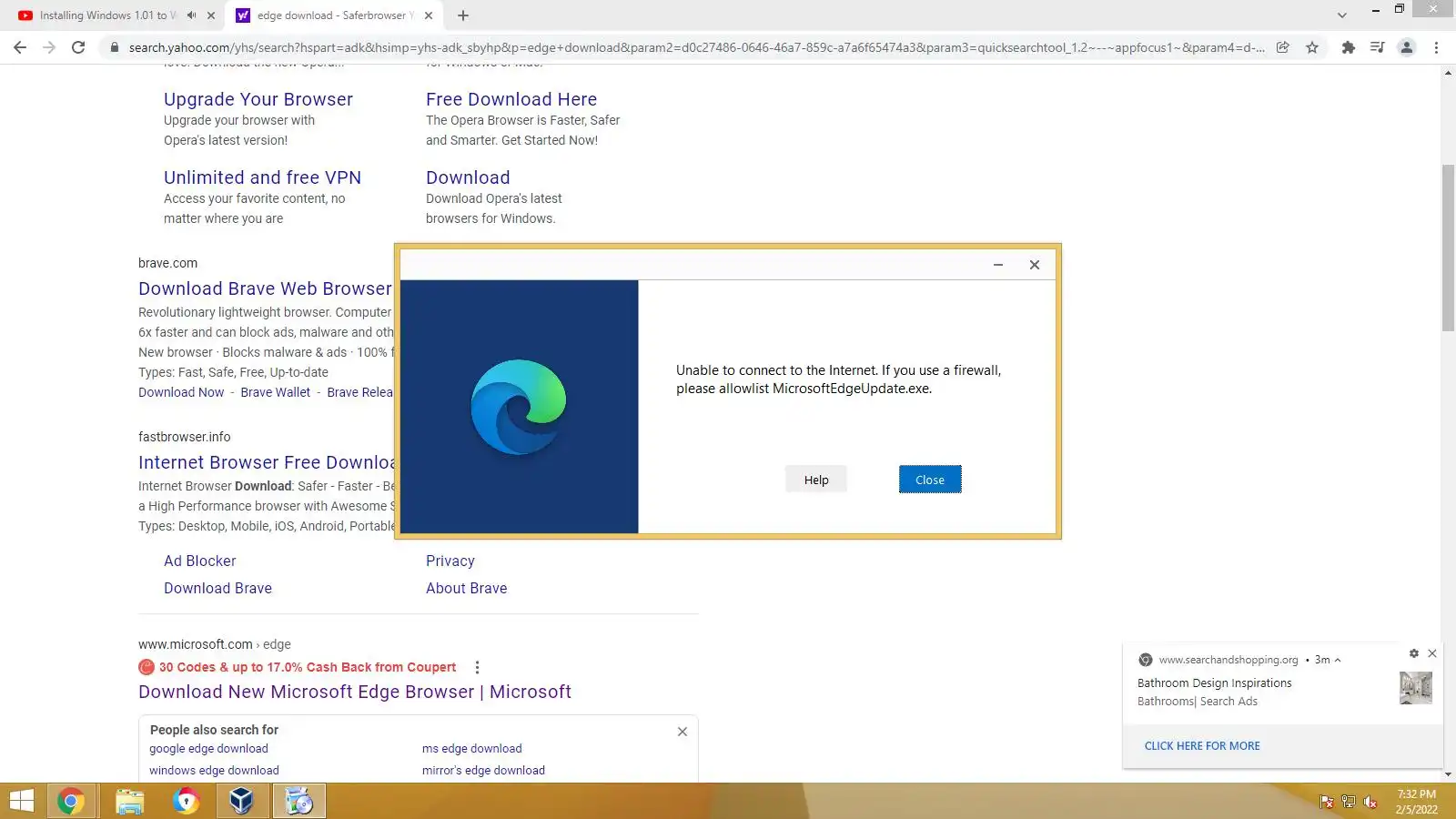Click the Brave Download Now sublink
The width and height of the screenshot is (1456, 819).
click(181, 392)
